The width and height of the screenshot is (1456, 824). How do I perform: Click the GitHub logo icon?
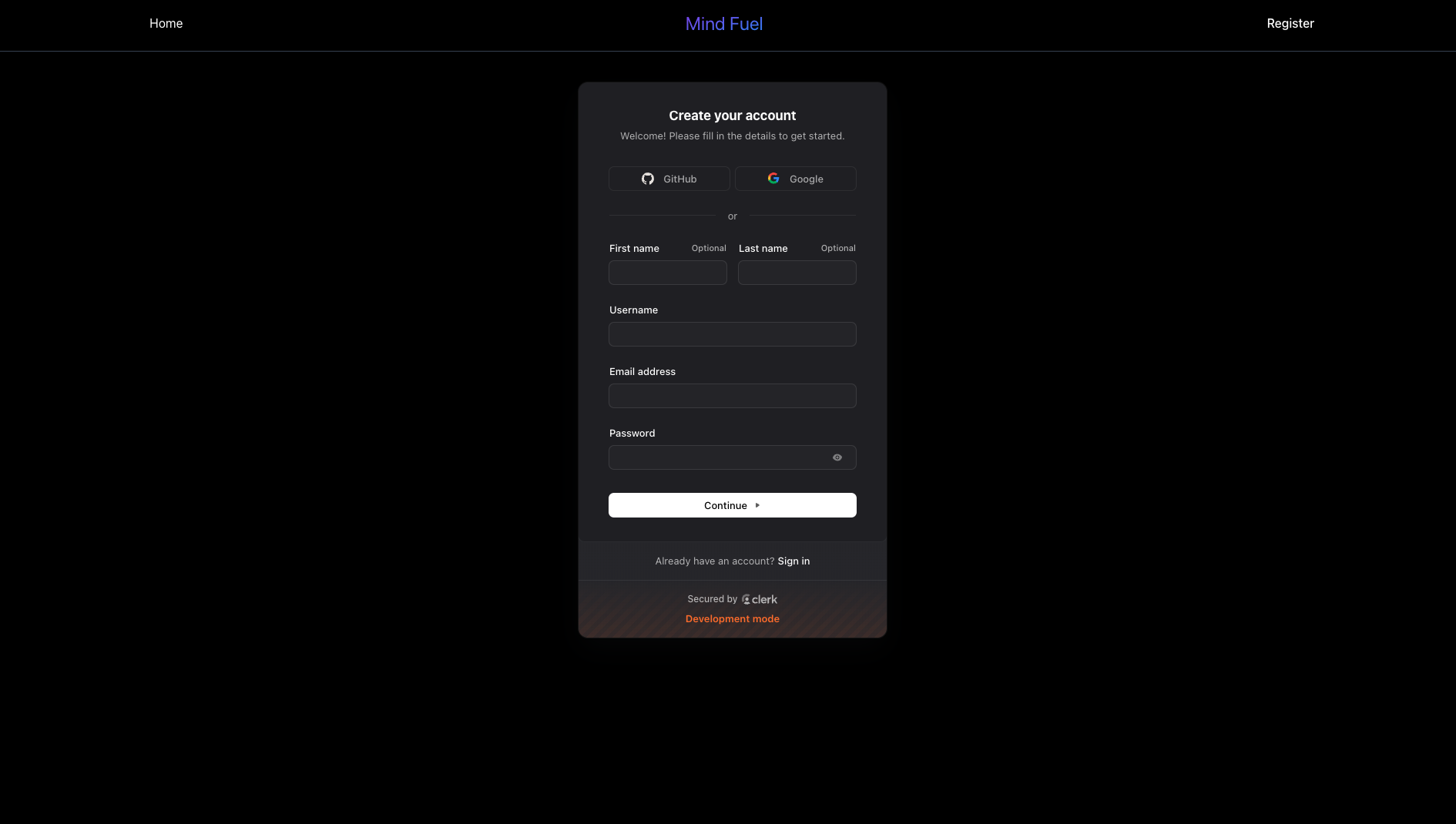648,179
